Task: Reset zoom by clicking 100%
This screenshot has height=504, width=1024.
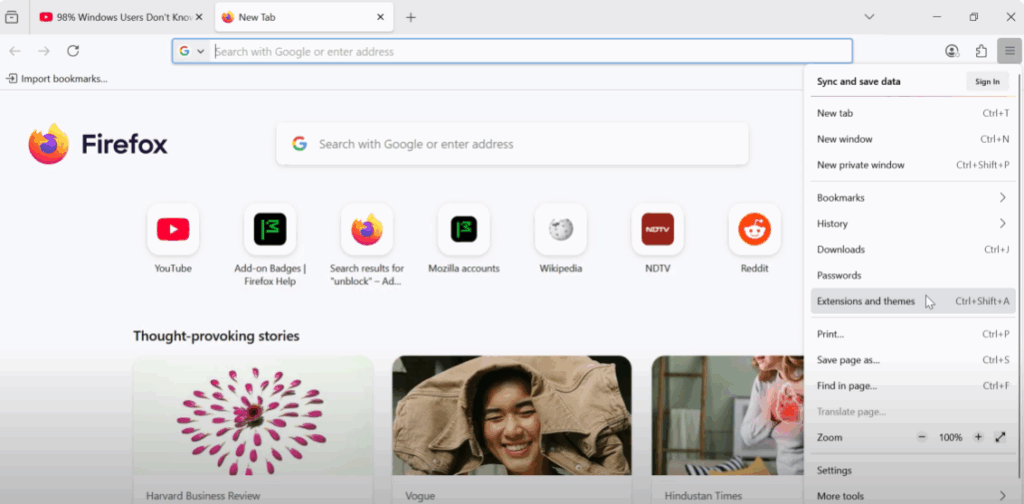Action: pyautogui.click(x=950, y=437)
